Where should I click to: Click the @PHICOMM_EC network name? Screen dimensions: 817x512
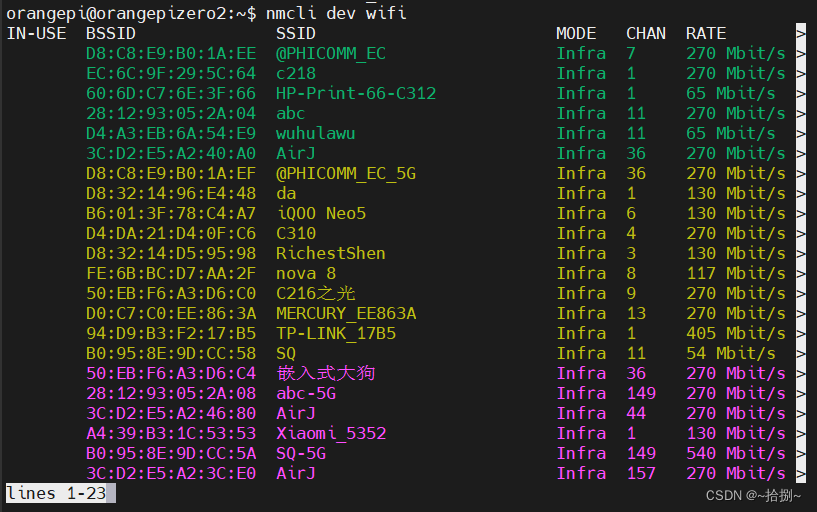331,54
